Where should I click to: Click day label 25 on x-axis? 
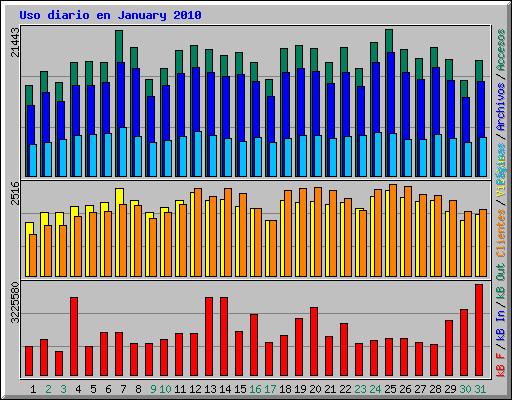(390, 389)
